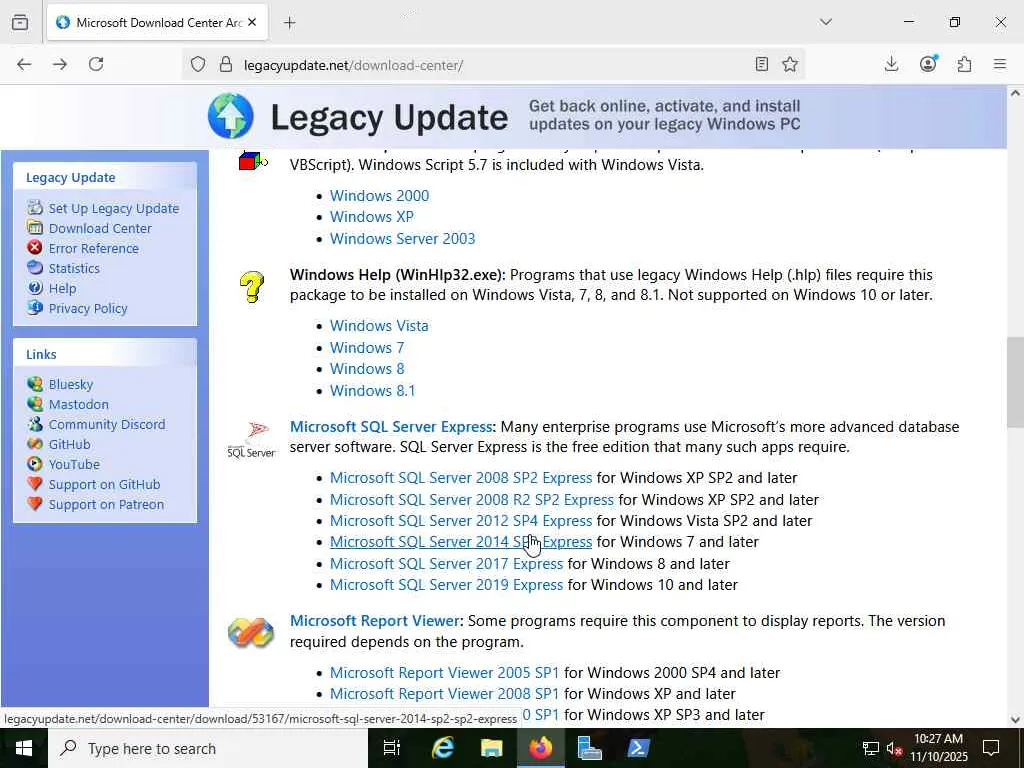Open the Firefox account icon
1024x768 pixels.
point(928,63)
